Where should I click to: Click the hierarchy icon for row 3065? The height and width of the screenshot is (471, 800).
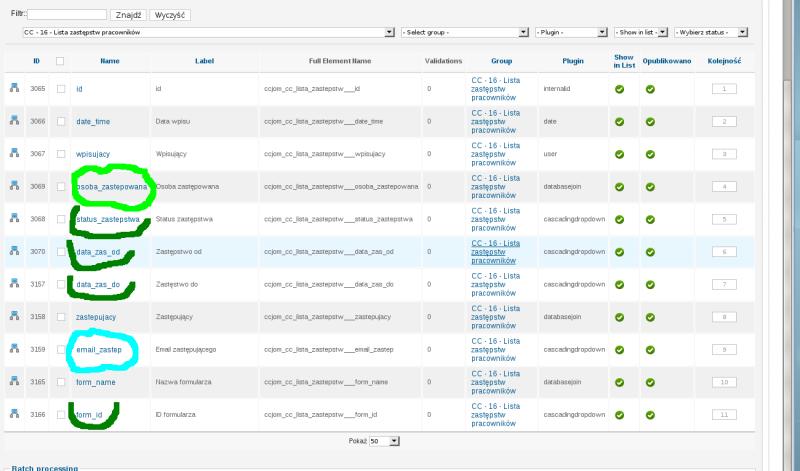tap(15, 89)
